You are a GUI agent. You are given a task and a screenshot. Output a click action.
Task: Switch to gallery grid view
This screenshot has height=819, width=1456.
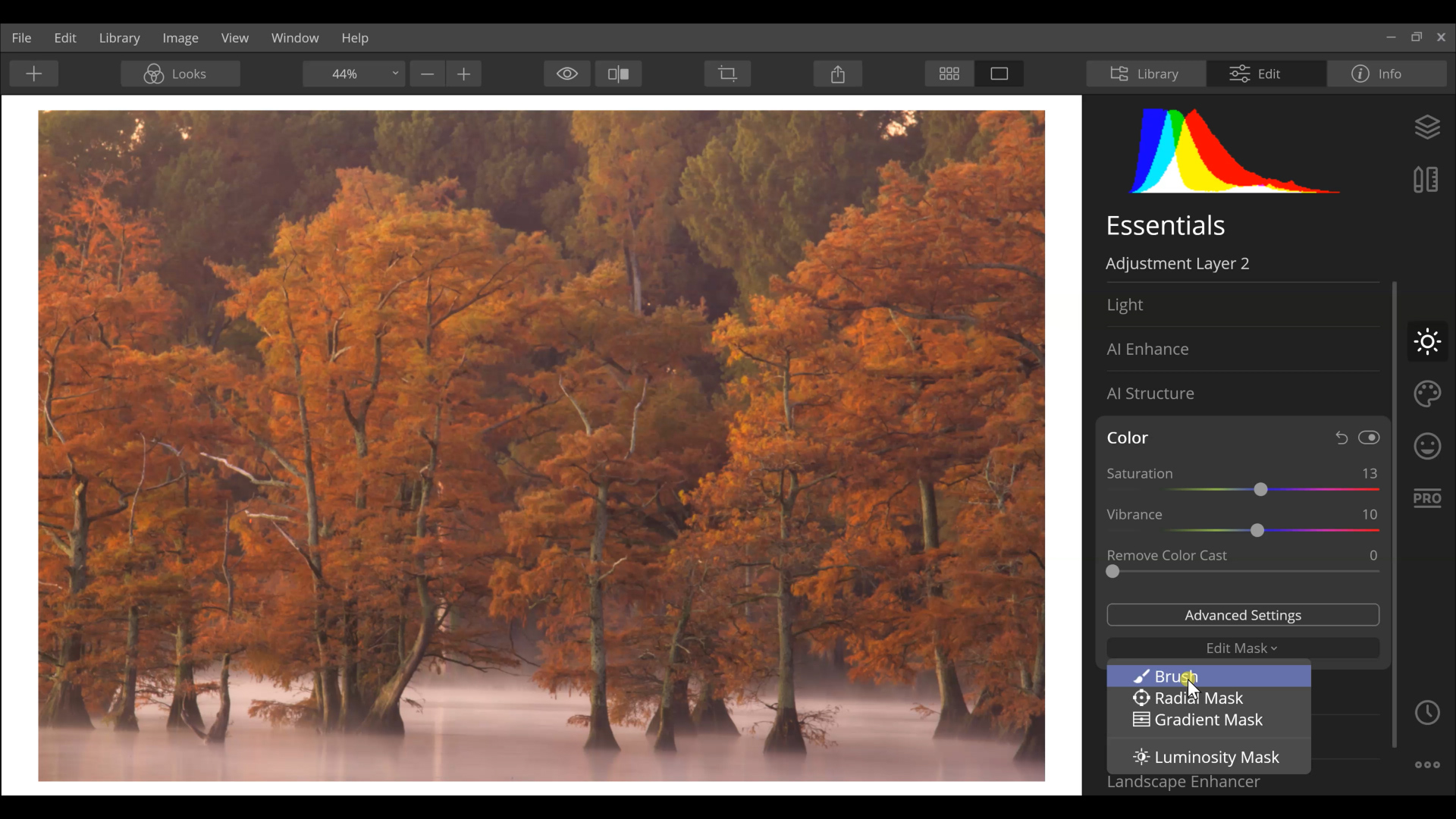pyautogui.click(x=949, y=74)
